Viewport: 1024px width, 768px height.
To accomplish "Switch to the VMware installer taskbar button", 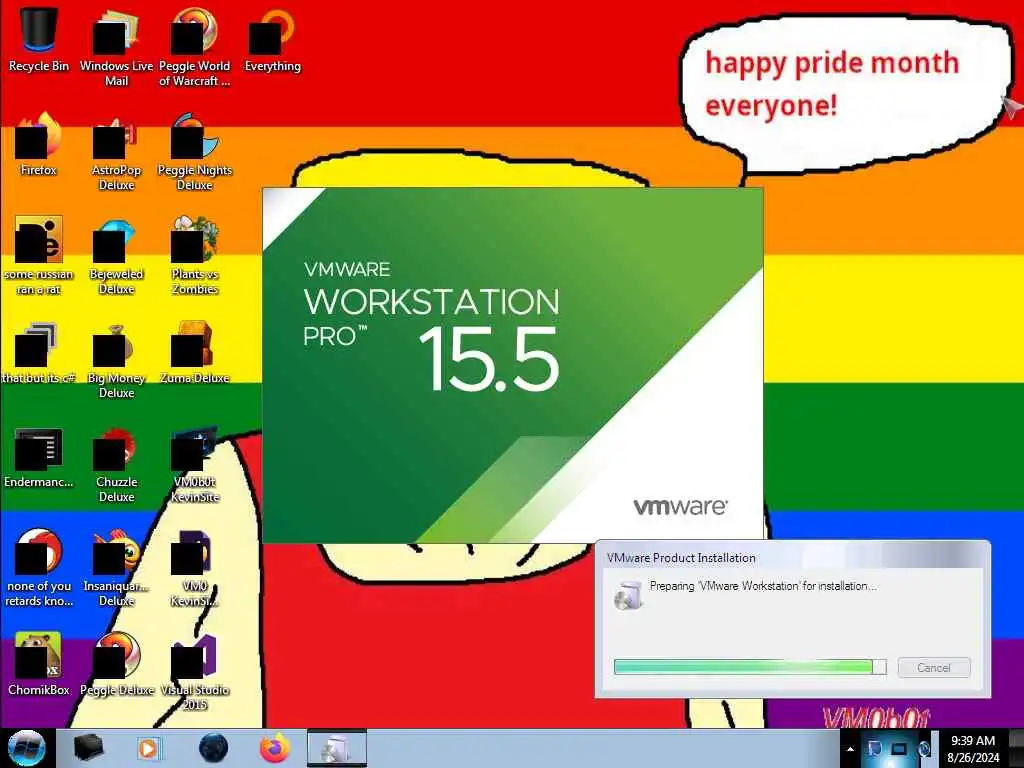I will tap(337, 748).
